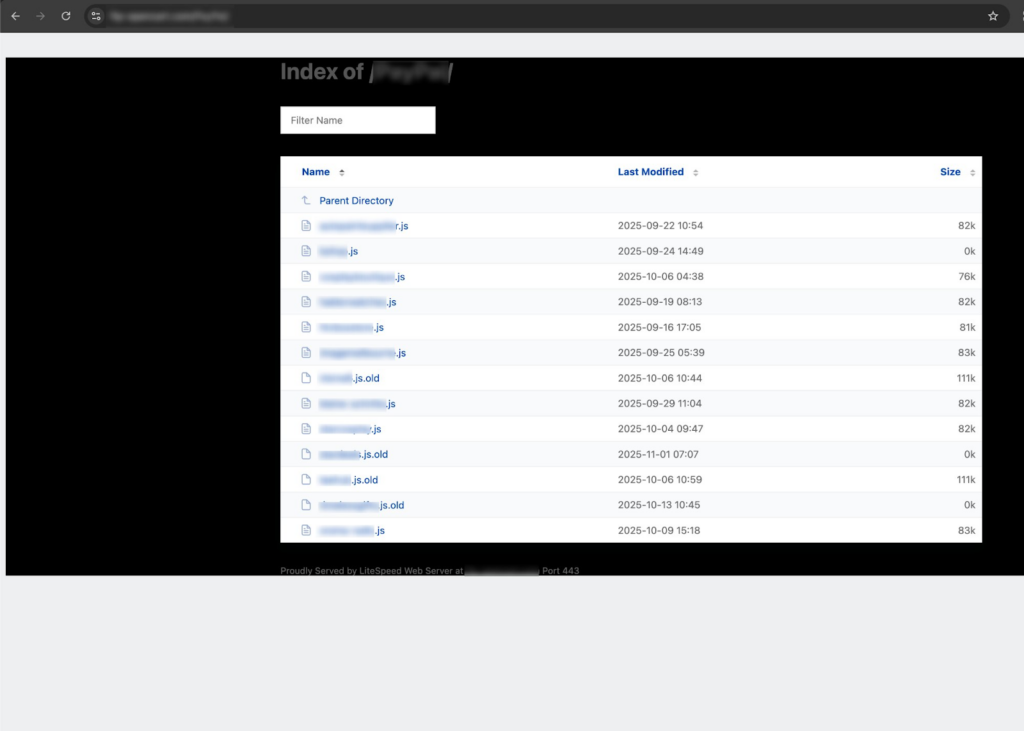This screenshot has height=731, width=1024.
Task: Sort listing by Size column header
Action: tap(950, 172)
